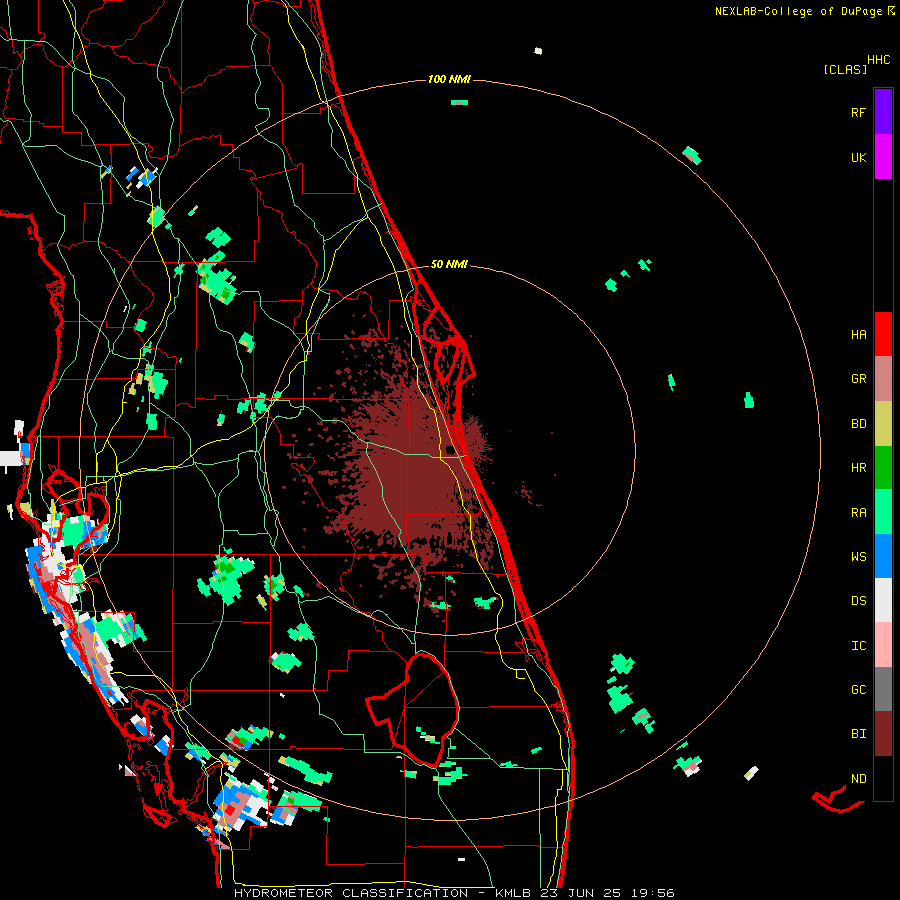Click the "HA" legend label
The height and width of the screenshot is (900, 900).
[x=858, y=334]
